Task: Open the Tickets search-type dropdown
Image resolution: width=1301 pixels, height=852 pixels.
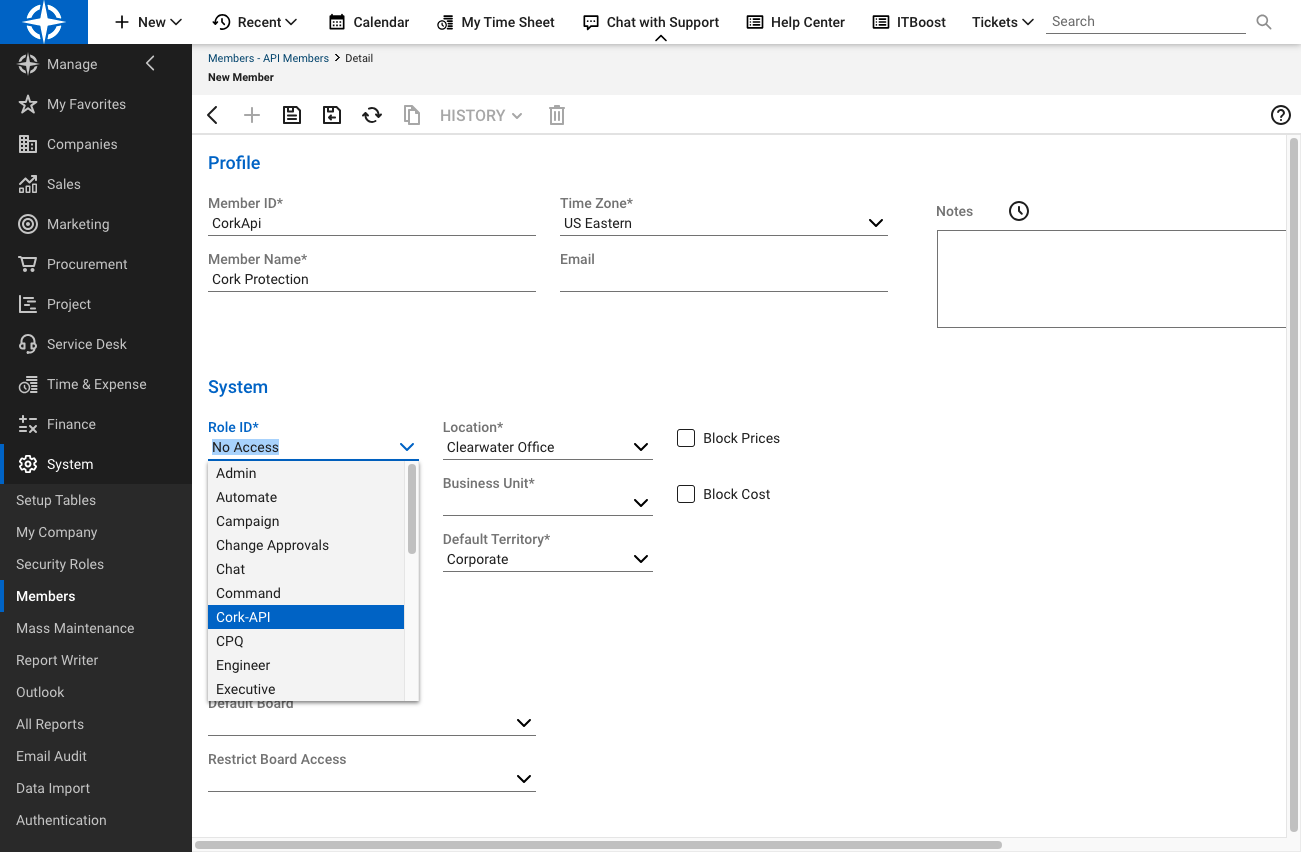Action: (1003, 22)
